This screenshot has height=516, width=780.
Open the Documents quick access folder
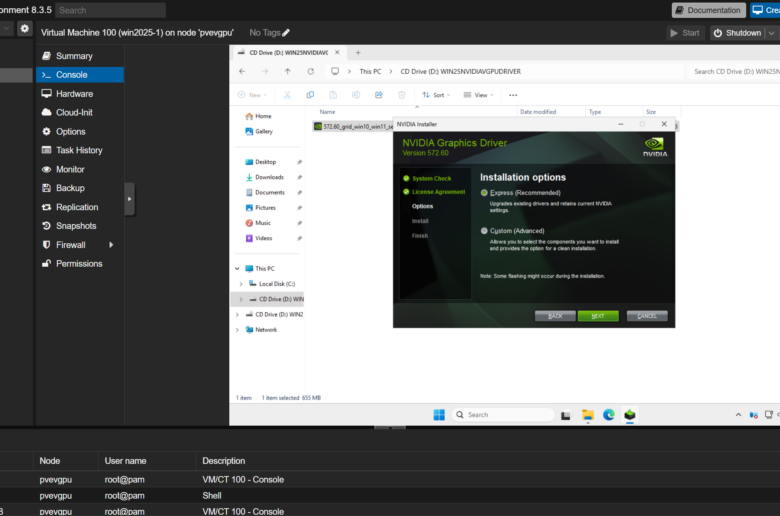point(265,193)
